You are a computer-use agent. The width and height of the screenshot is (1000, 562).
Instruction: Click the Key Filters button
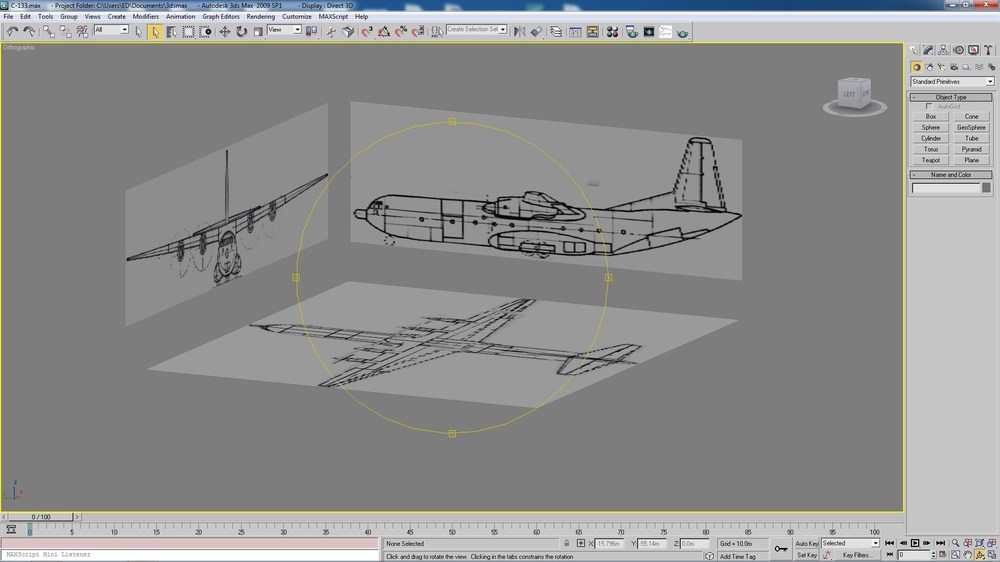(856, 555)
